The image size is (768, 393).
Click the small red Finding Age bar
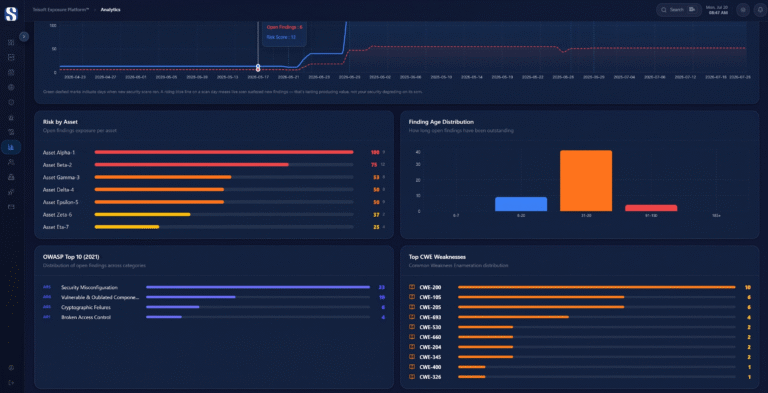coord(651,208)
